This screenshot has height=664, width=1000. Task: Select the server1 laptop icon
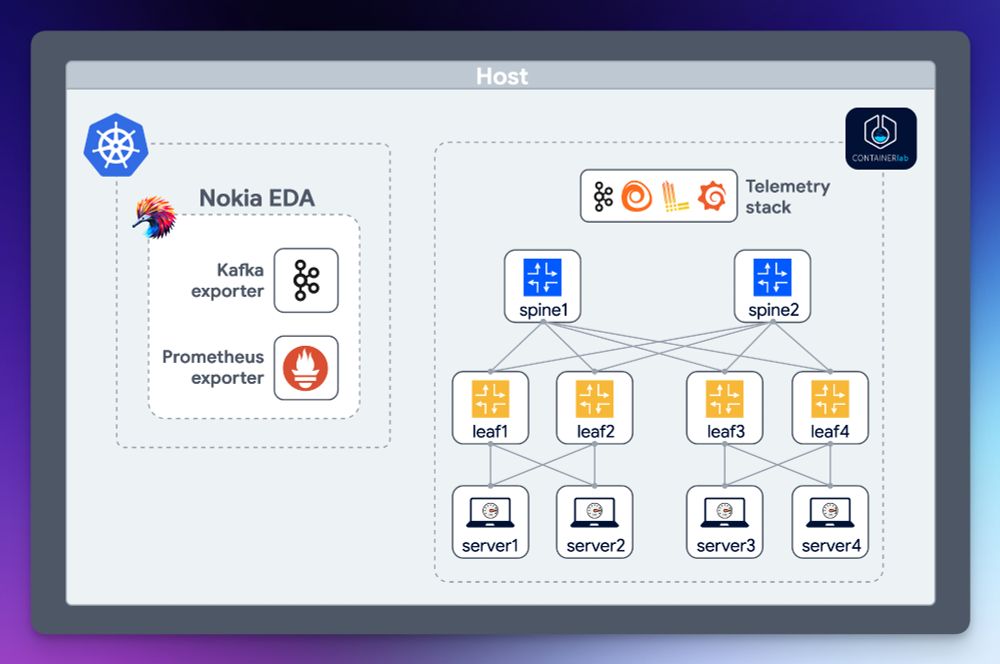[490, 513]
